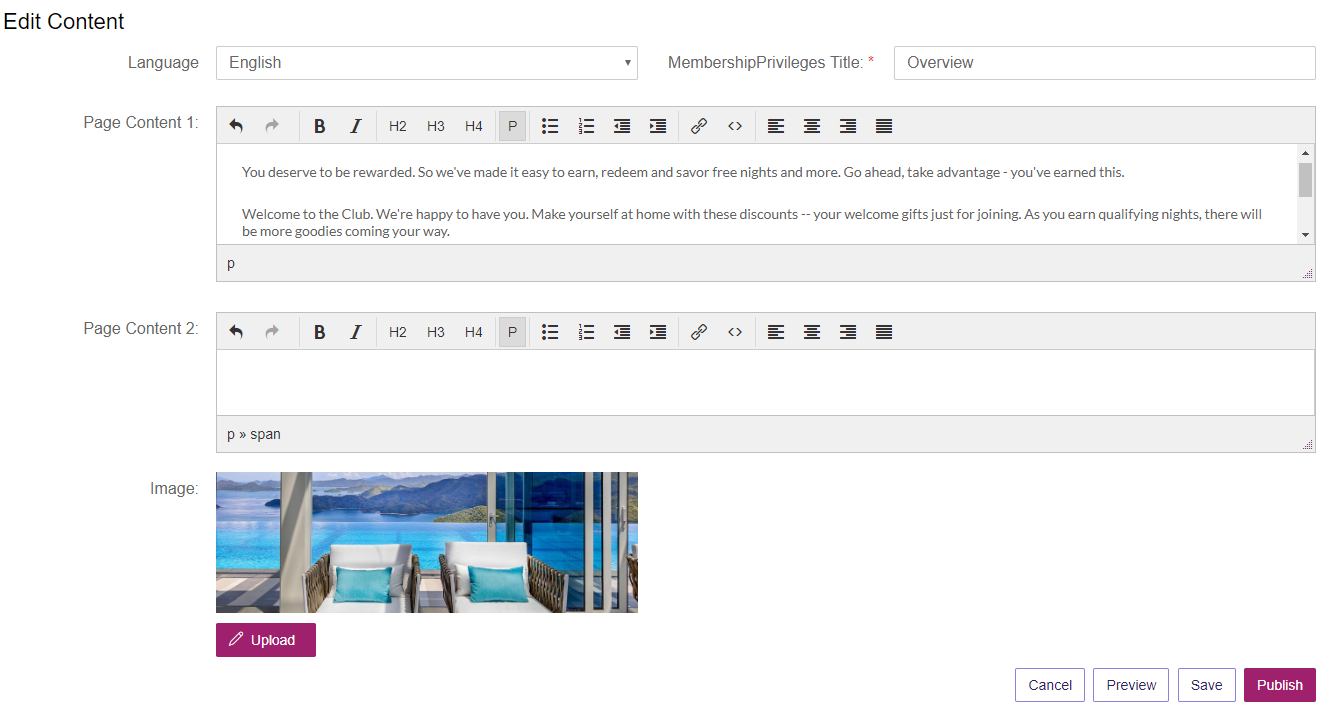Apply italic in Page Content 2 toolbar
The height and width of the screenshot is (714, 1322).
tap(355, 332)
